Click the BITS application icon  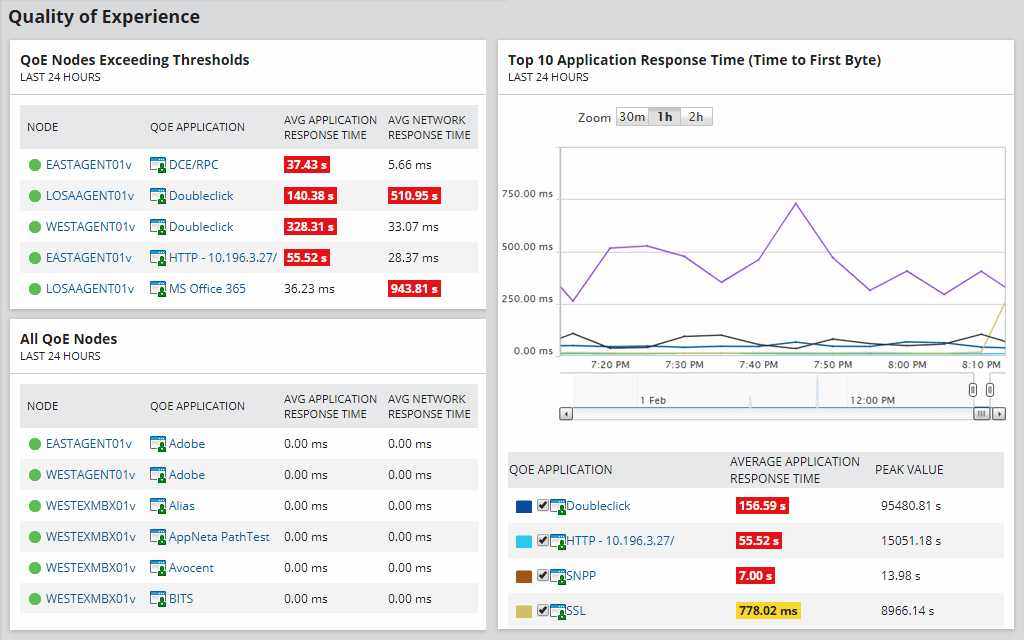158,598
